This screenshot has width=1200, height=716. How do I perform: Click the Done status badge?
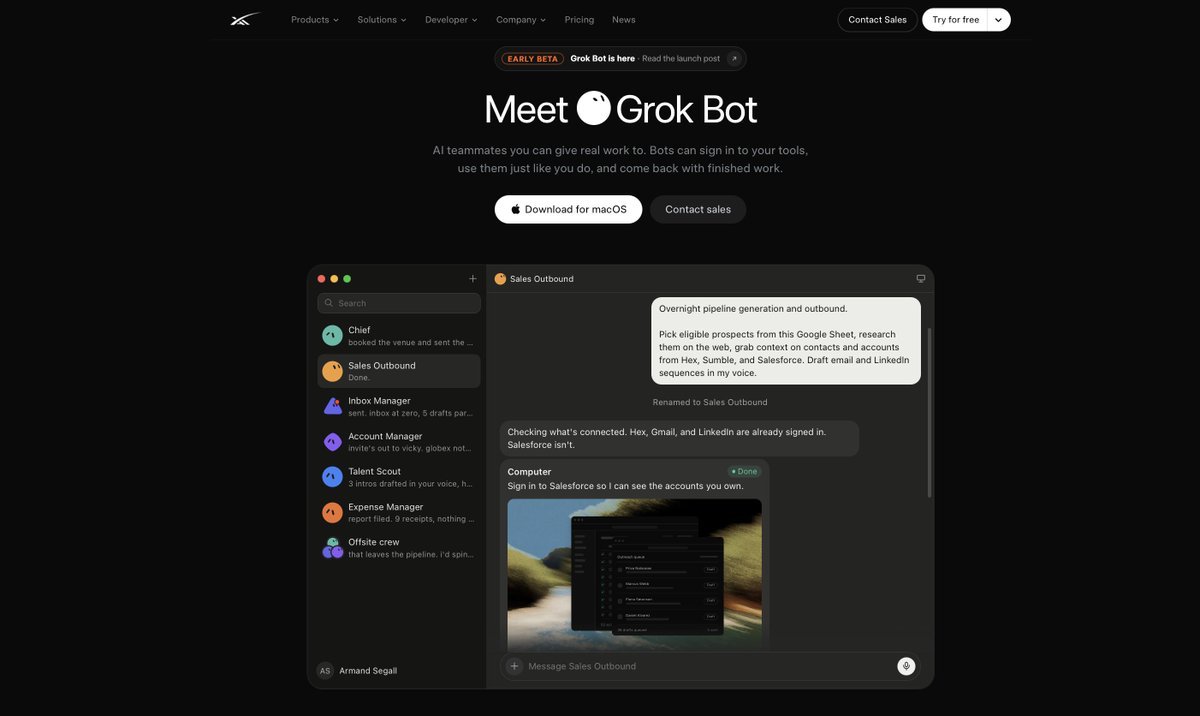pyautogui.click(x=744, y=471)
